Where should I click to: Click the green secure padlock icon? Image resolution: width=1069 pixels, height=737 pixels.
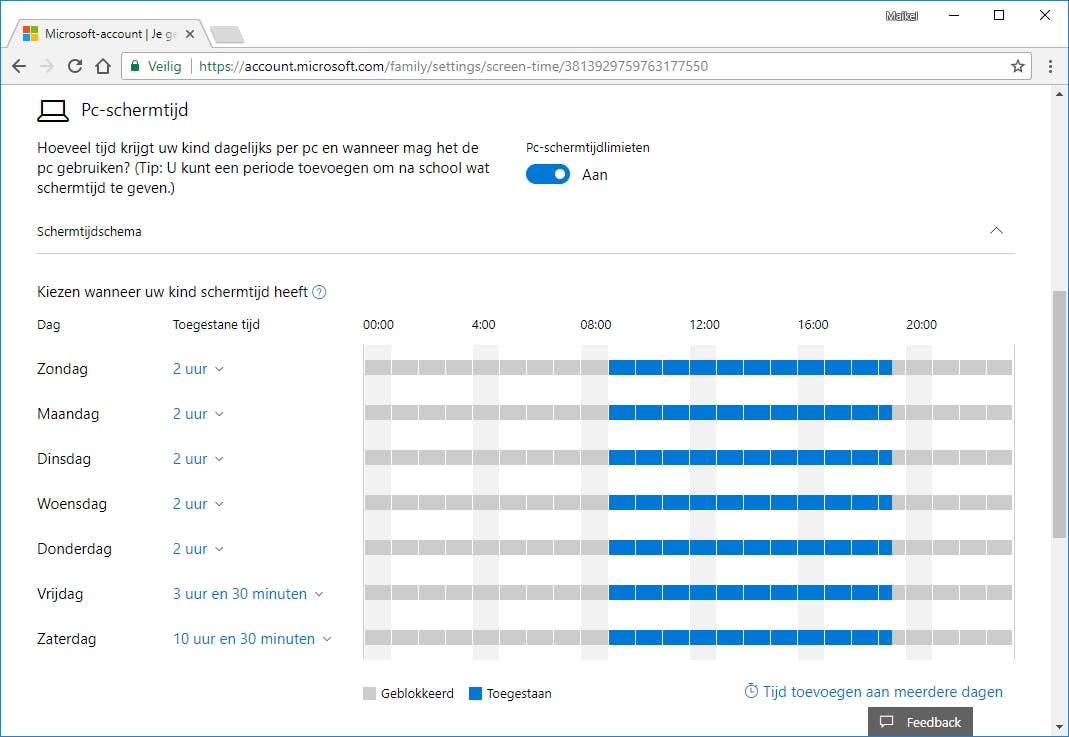click(135, 66)
